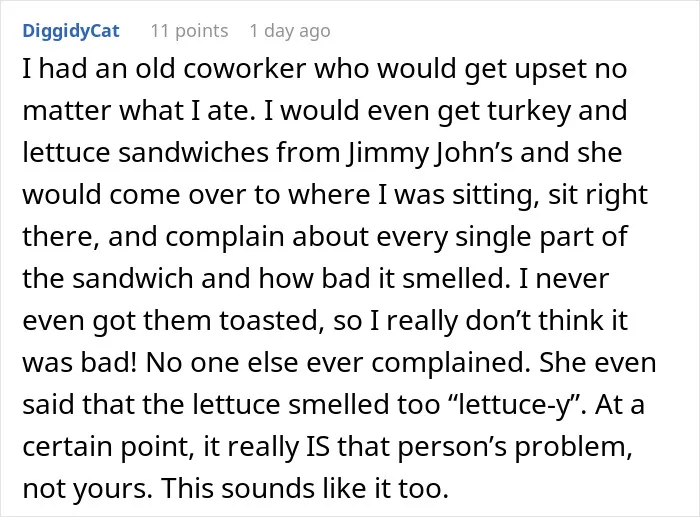The height and width of the screenshot is (517, 700).
Task: Open the "1 day ago" comment timestamp
Action: coord(290,31)
